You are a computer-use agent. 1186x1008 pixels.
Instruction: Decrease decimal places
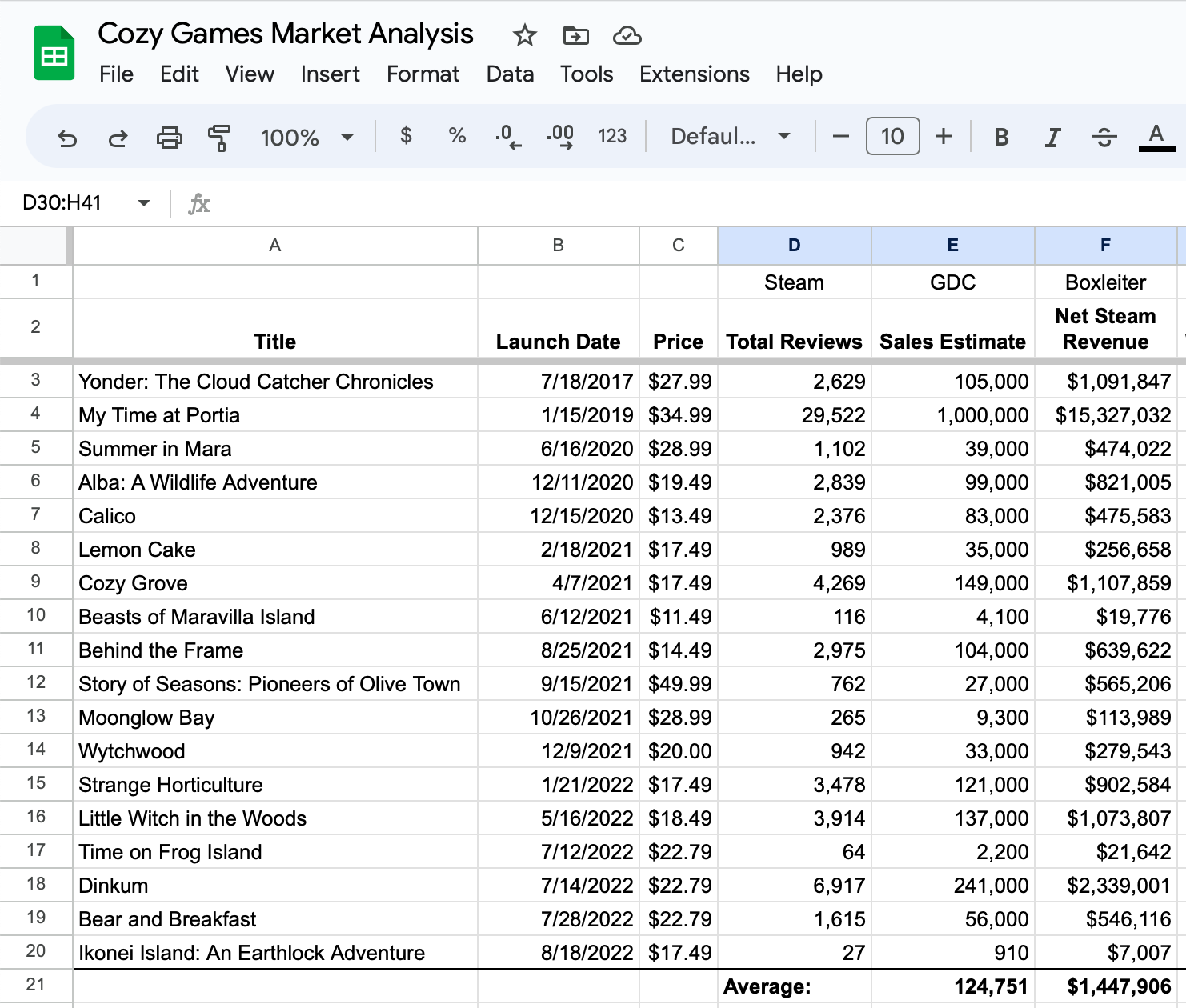pyautogui.click(x=509, y=136)
